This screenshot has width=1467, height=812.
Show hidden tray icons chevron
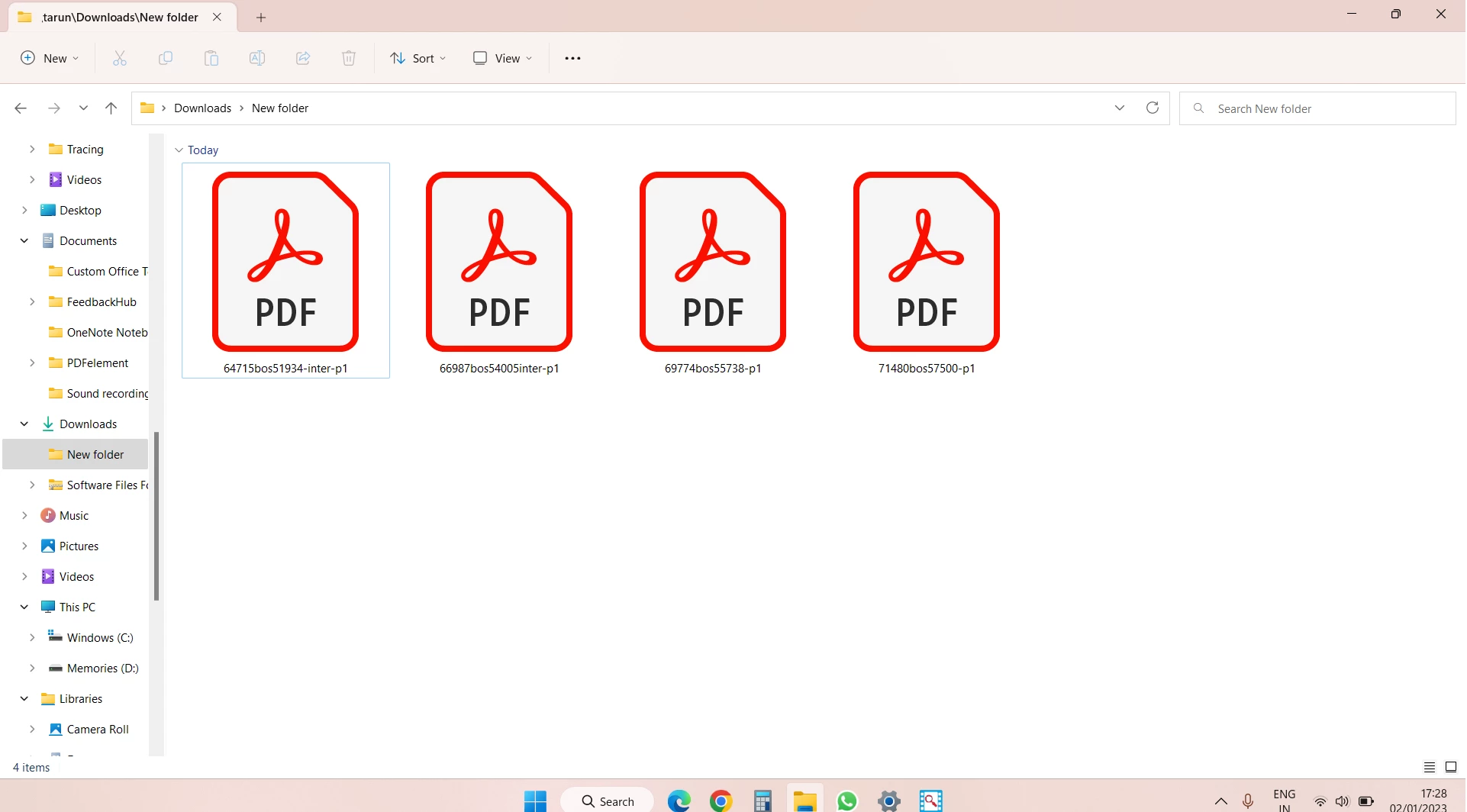(x=1221, y=801)
